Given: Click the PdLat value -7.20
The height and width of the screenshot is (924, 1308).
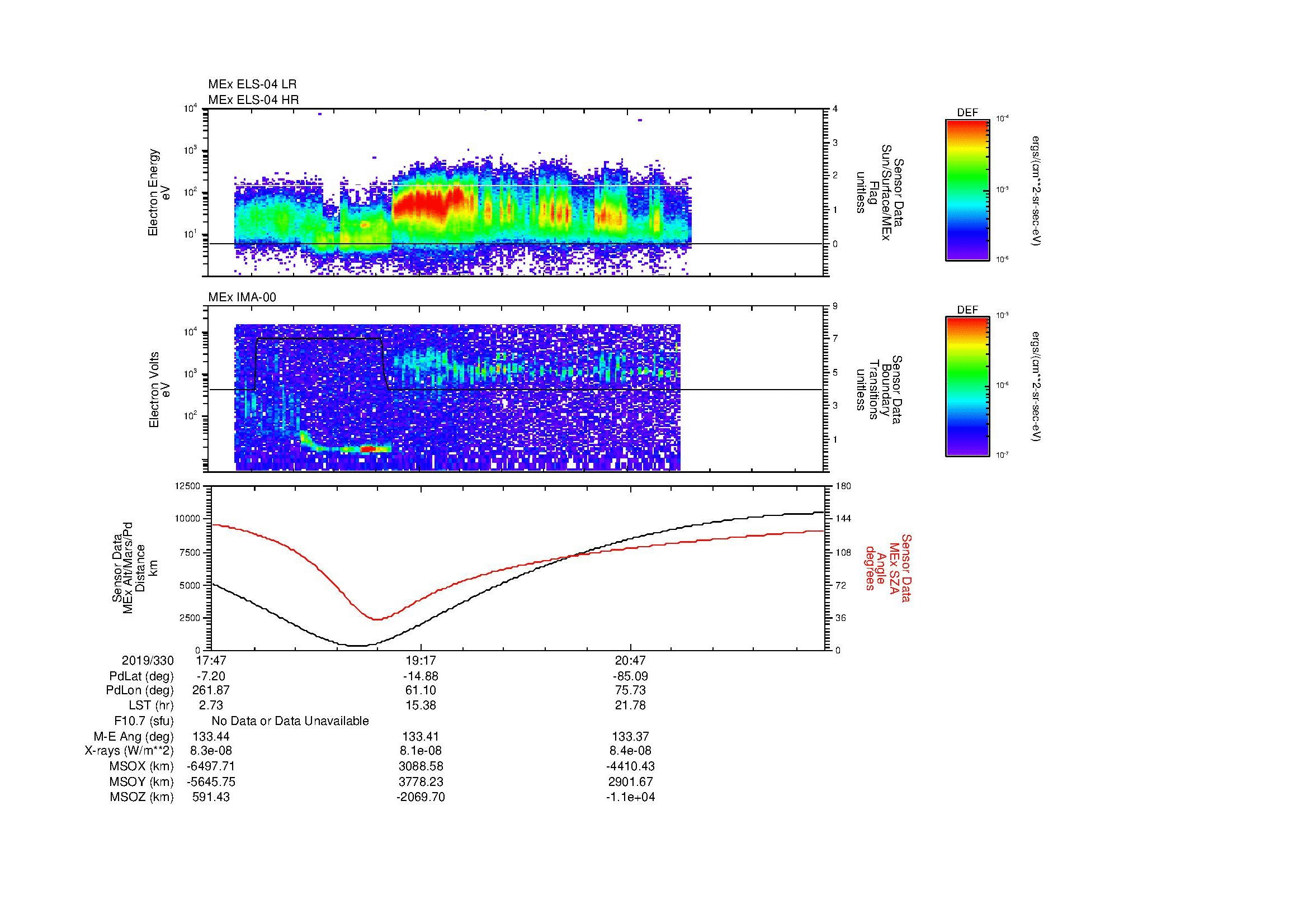Looking at the screenshot, I should click(x=211, y=676).
